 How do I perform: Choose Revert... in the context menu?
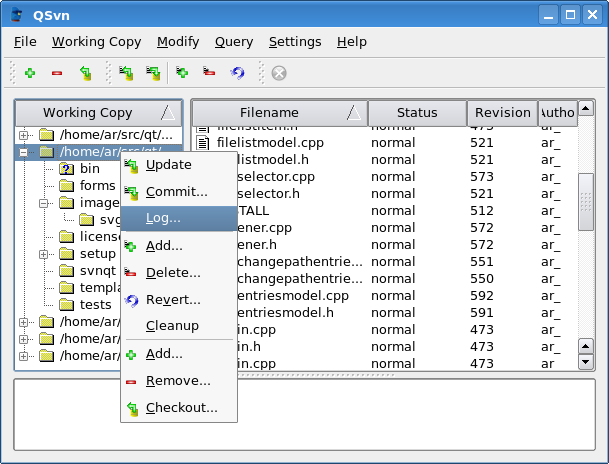coord(179,300)
